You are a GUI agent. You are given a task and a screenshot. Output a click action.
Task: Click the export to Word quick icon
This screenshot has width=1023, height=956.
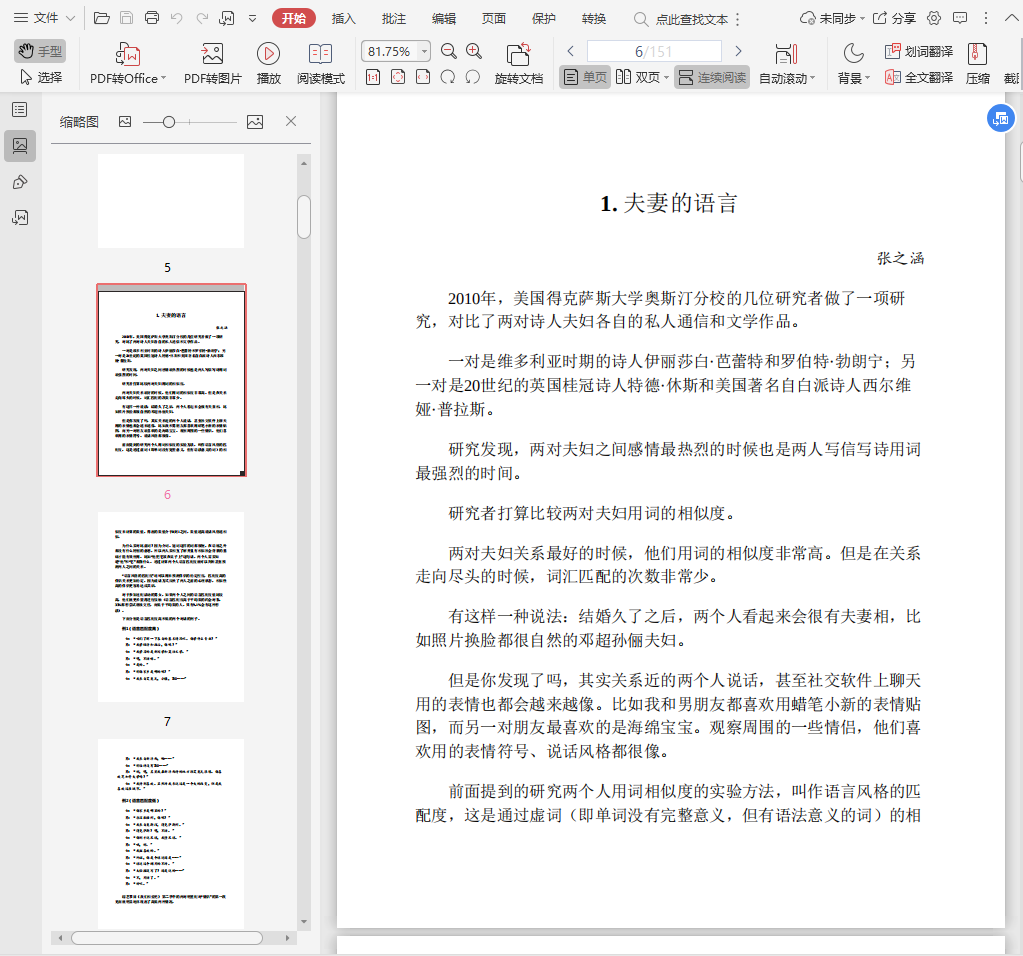pyautogui.click(x=227, y=18)
